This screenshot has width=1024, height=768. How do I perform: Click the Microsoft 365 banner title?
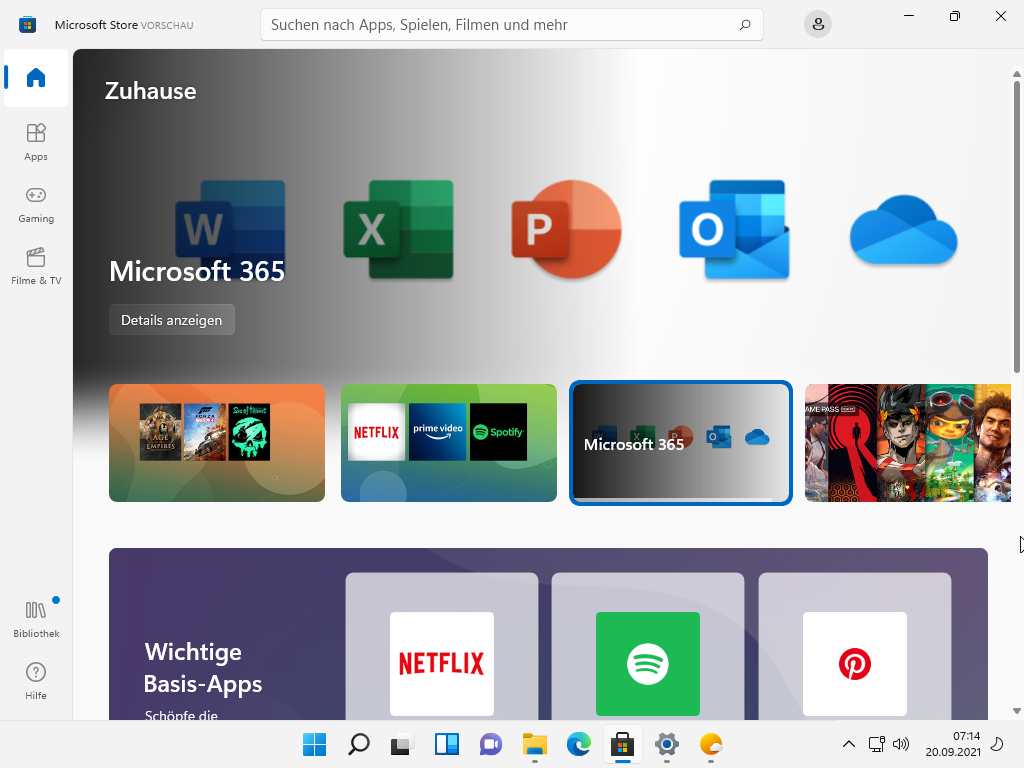point(197,271)
